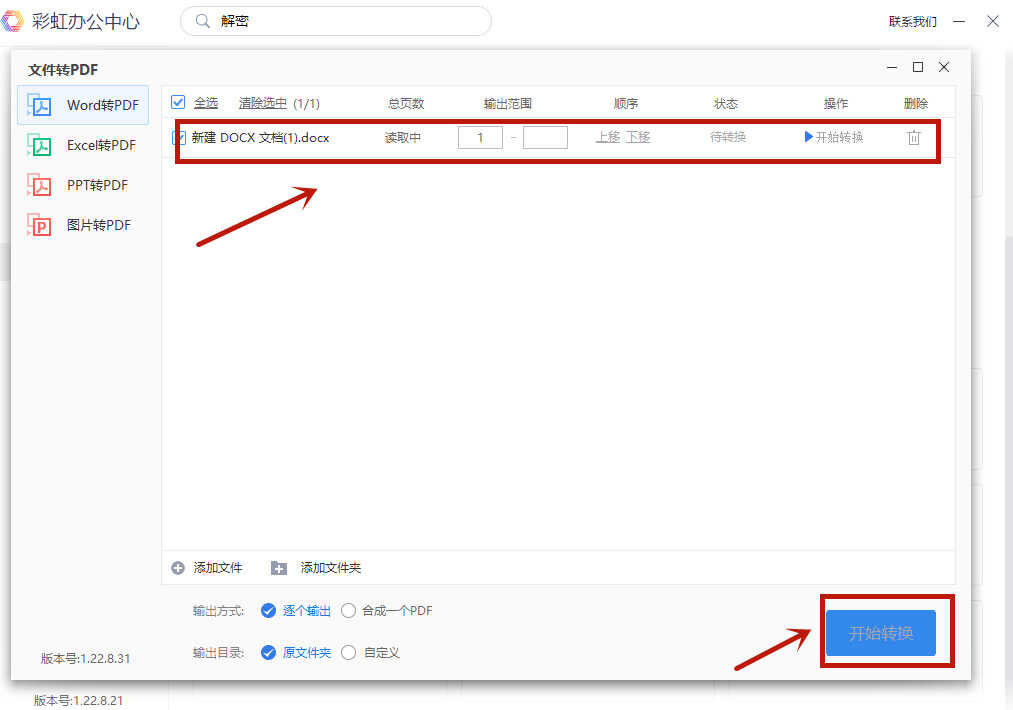Click the 添加文件 plus icon
The width and height of the screenshot is (1013, 710).
(x=178, y=568)
